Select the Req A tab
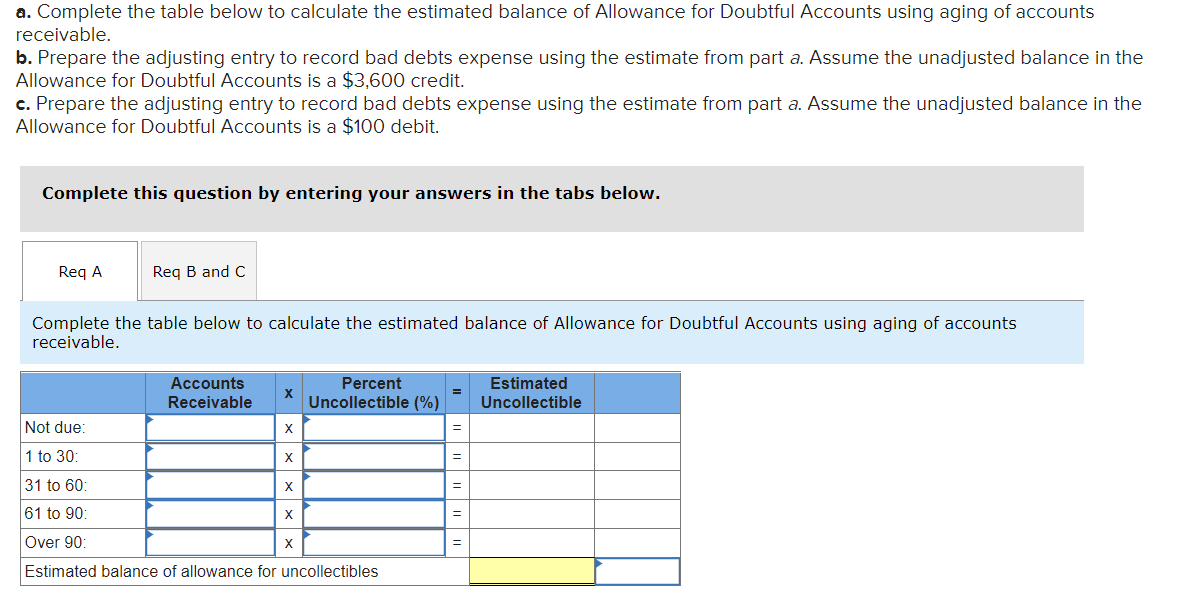 point(79,270)
